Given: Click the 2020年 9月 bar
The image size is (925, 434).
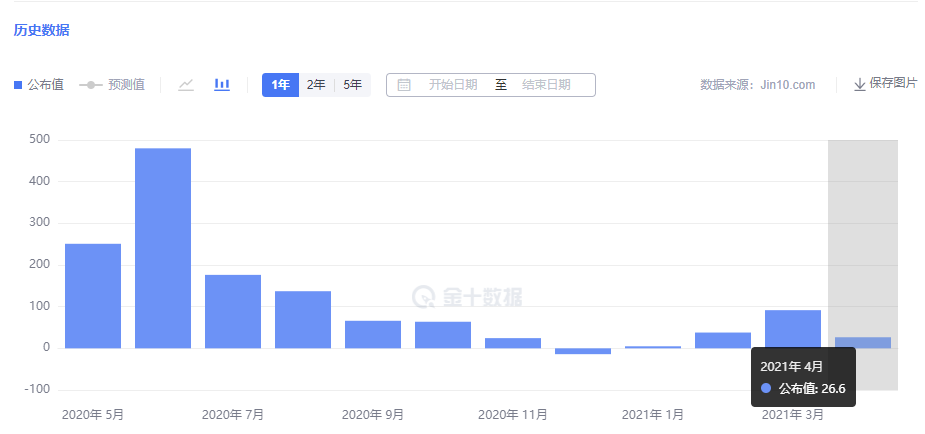Looking at the screenshot, I should coord(373,334).
